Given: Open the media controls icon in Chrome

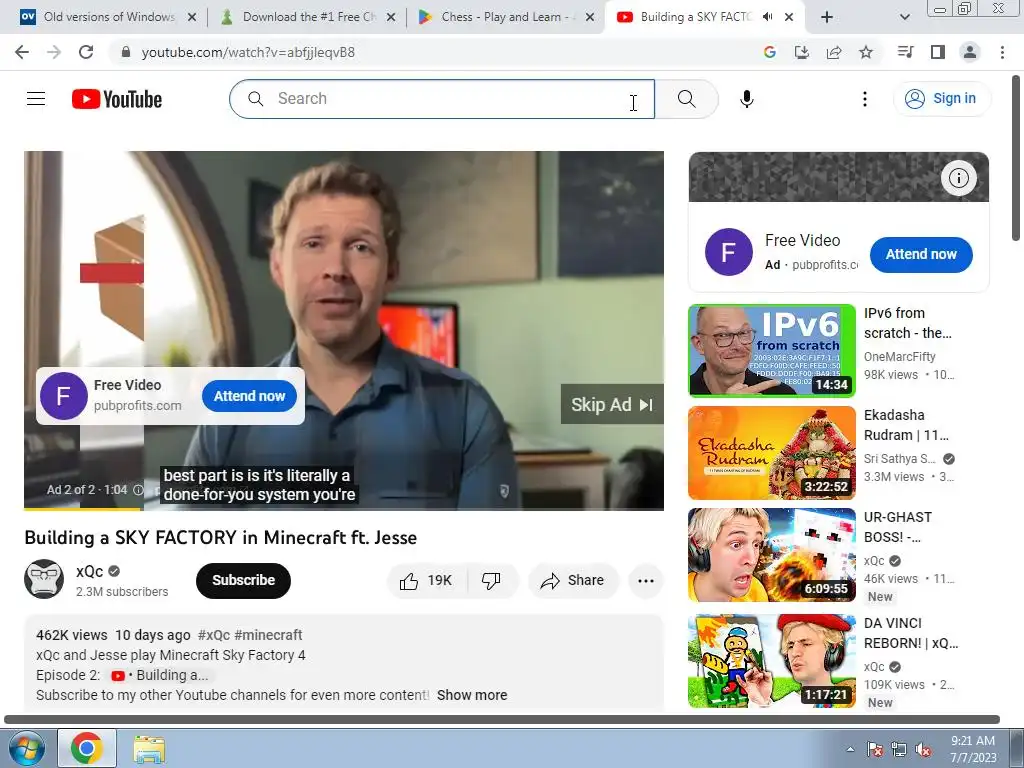Looking at the screenshot, I should point(905,52).
